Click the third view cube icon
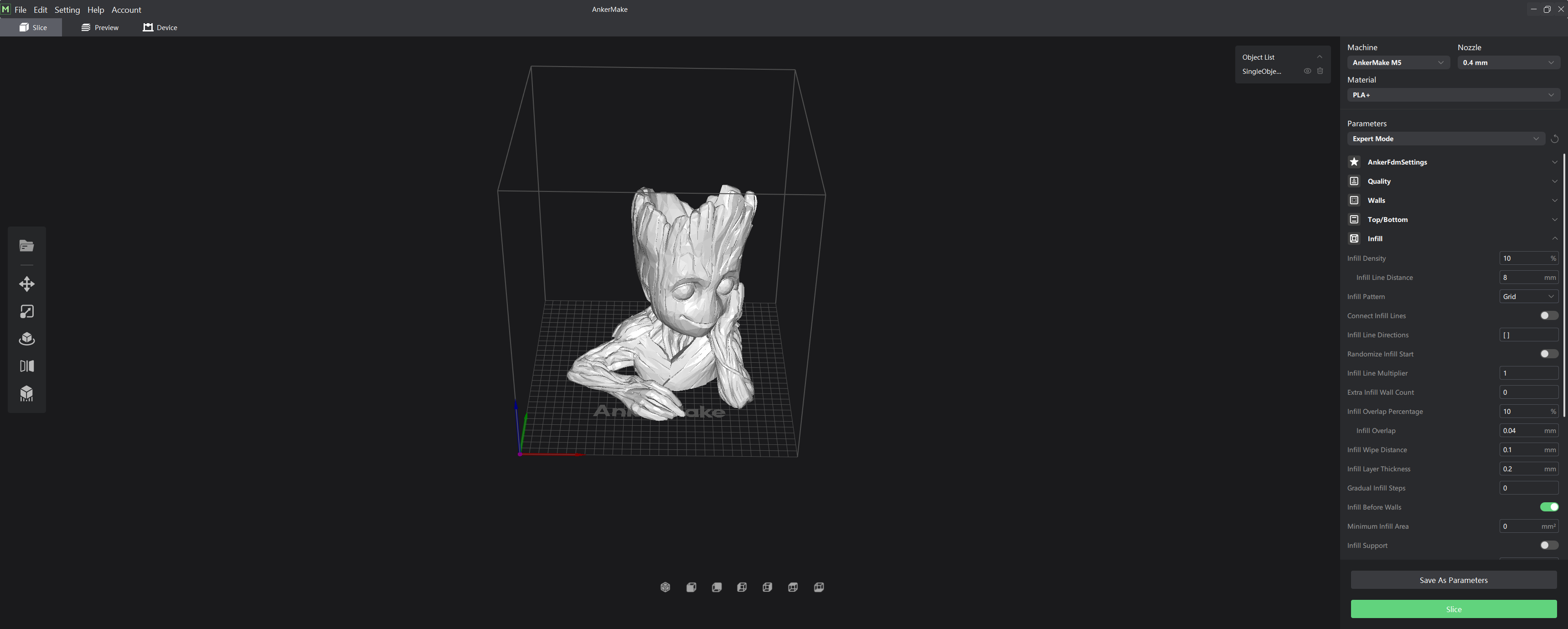Screen dimensions: 1568x629 [717, 588]
